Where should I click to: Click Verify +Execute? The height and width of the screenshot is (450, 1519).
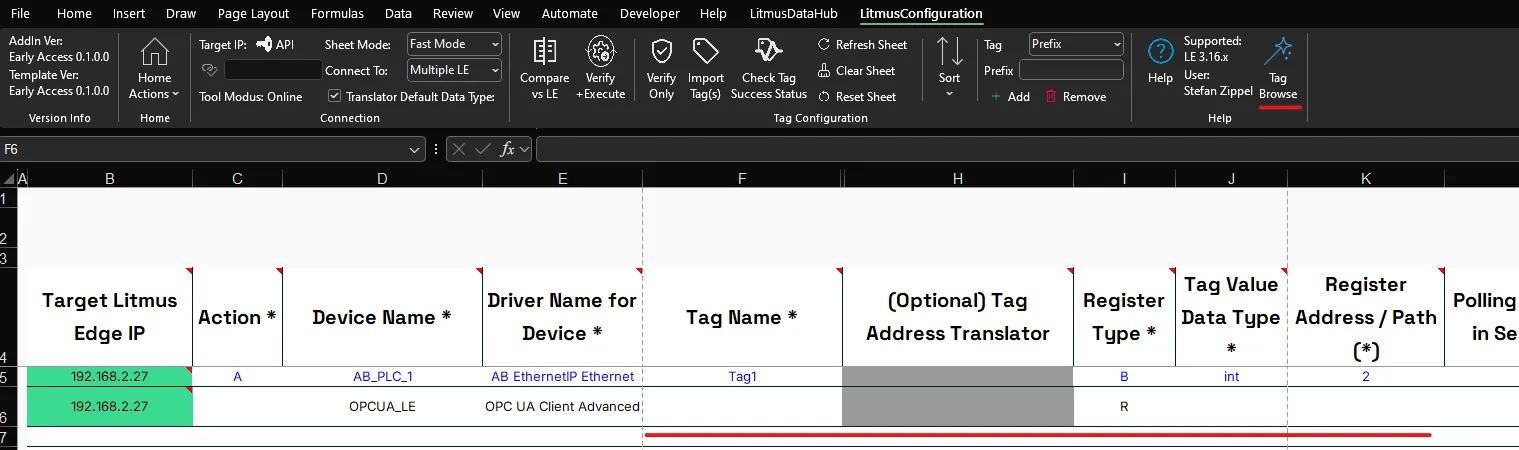(600, 70)
